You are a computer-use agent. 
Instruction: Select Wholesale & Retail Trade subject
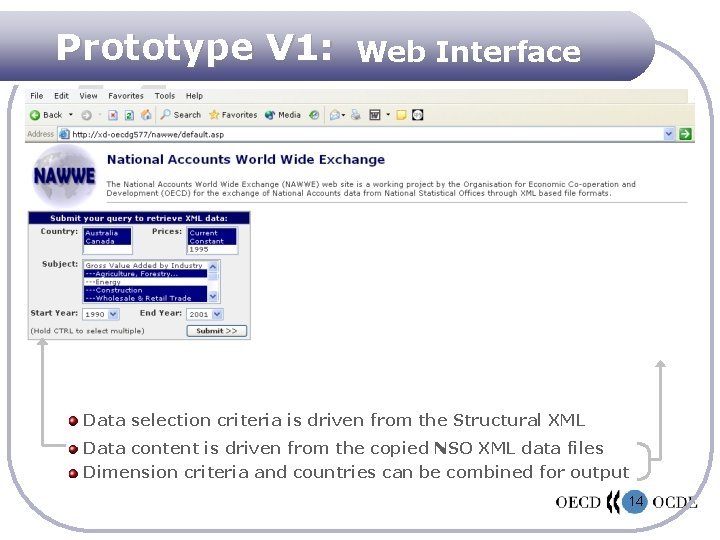coord(146,298)
